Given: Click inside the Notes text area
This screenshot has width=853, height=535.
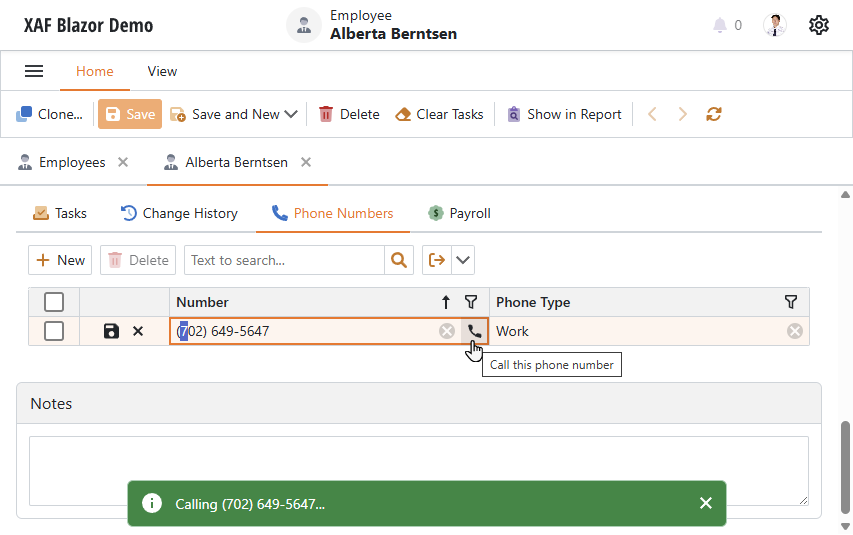Looking at the screenshot, I should [x=418, y=471].
